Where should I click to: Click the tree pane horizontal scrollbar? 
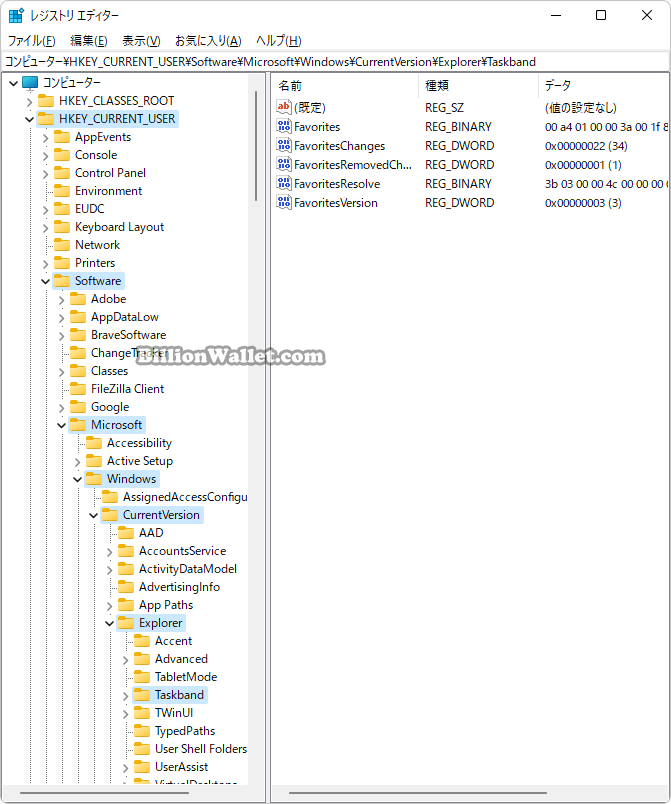pos(105,793)
